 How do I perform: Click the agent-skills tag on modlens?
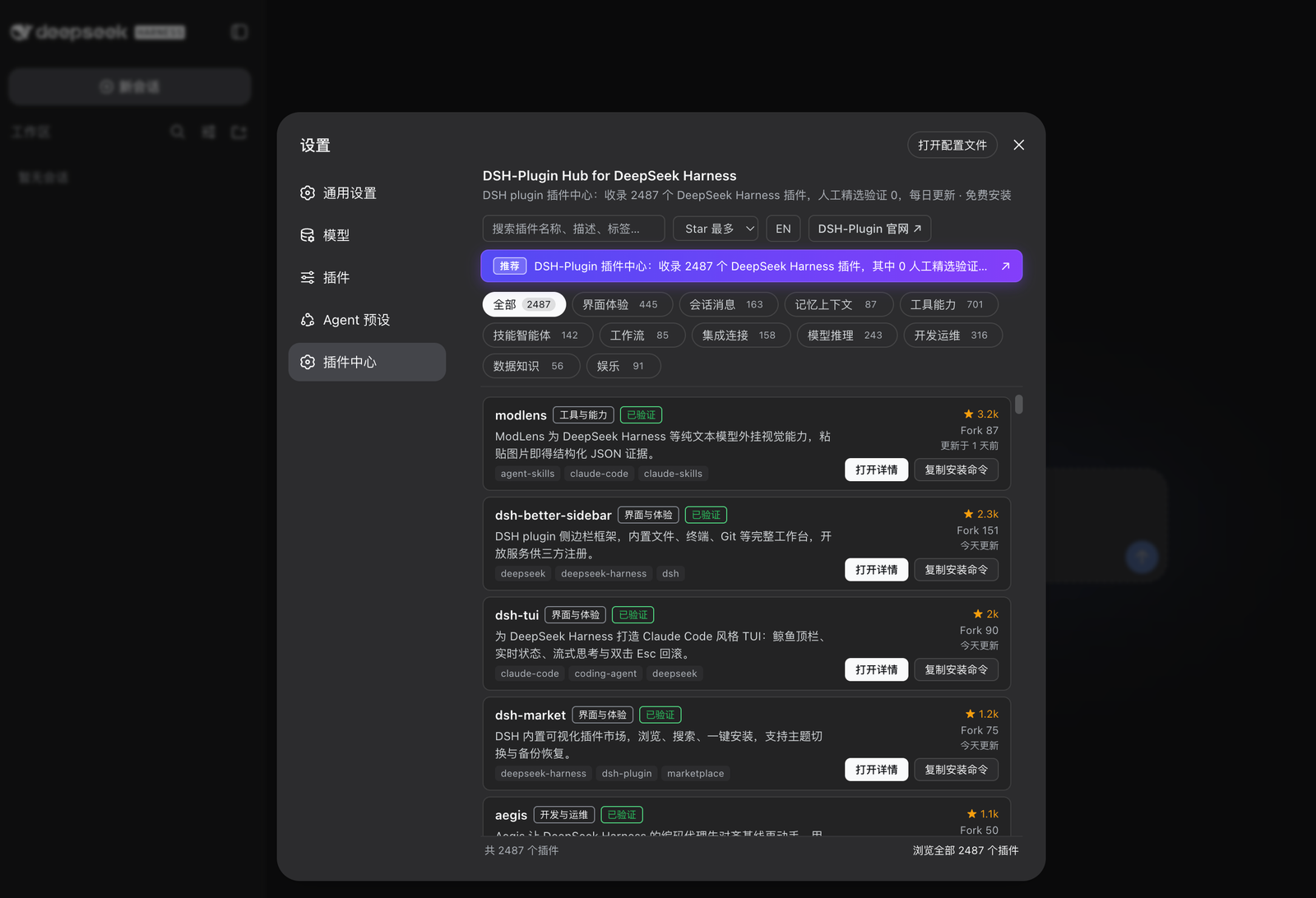(527, 474)
